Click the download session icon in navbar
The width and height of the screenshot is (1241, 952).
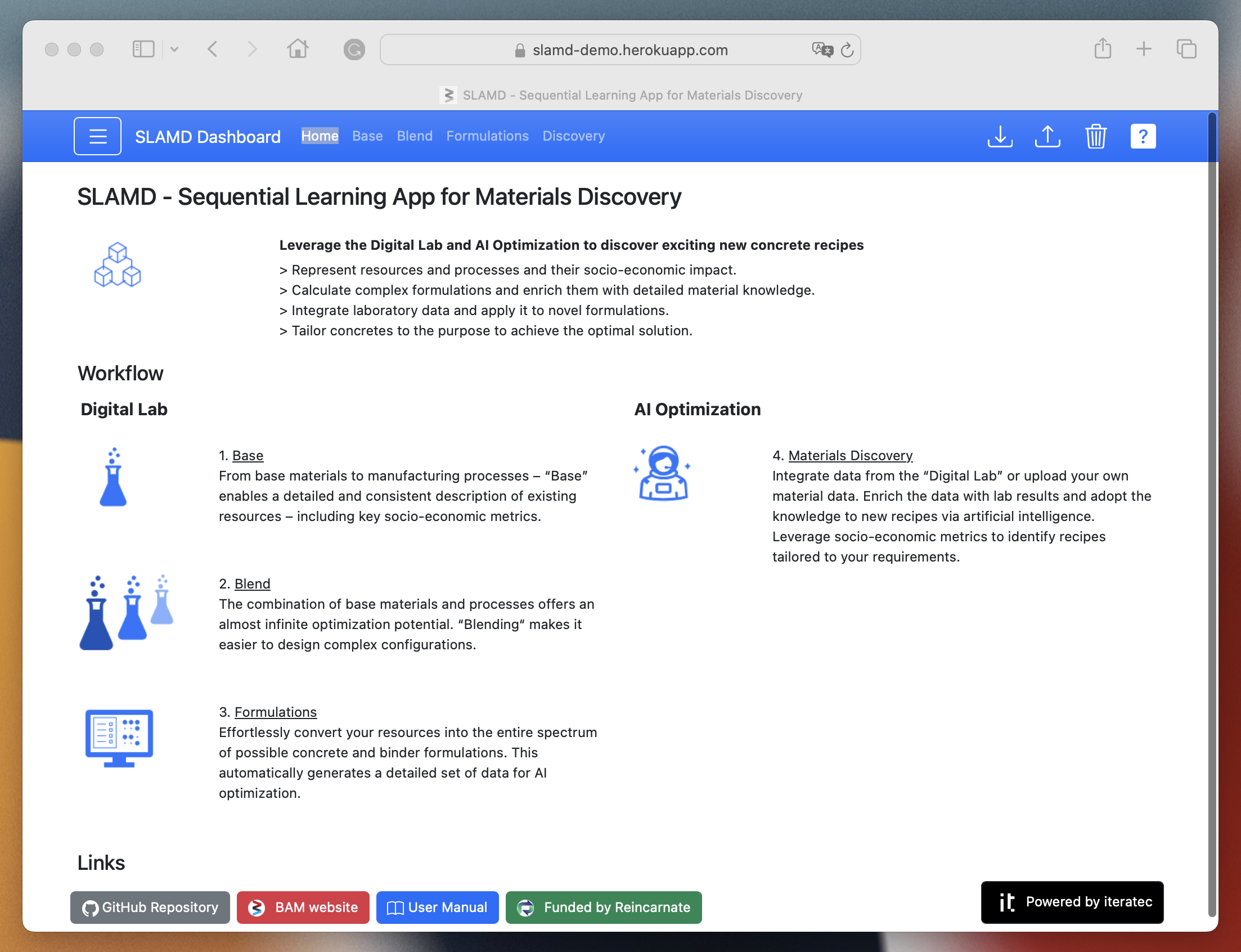pos(1000,137)
